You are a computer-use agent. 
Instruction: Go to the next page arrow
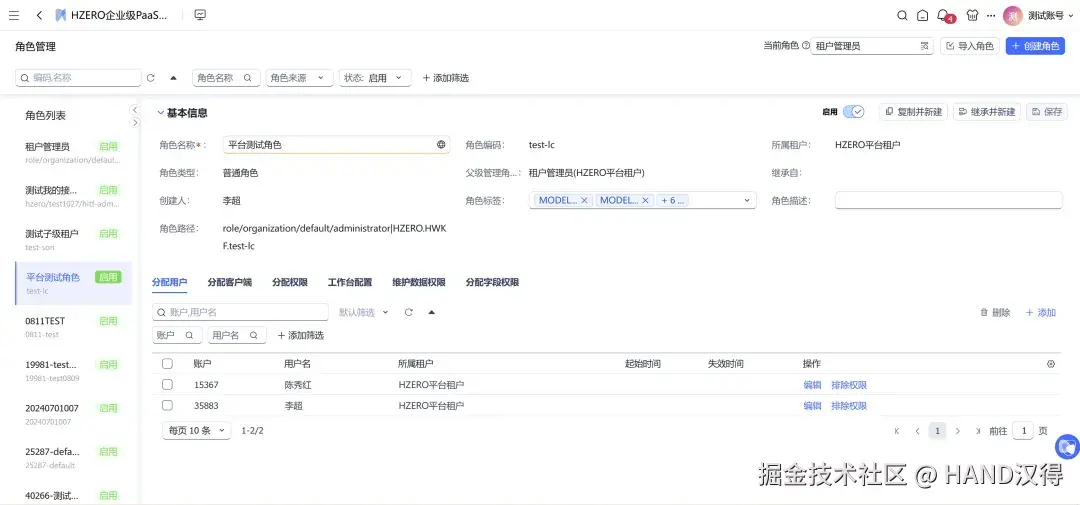957,431
